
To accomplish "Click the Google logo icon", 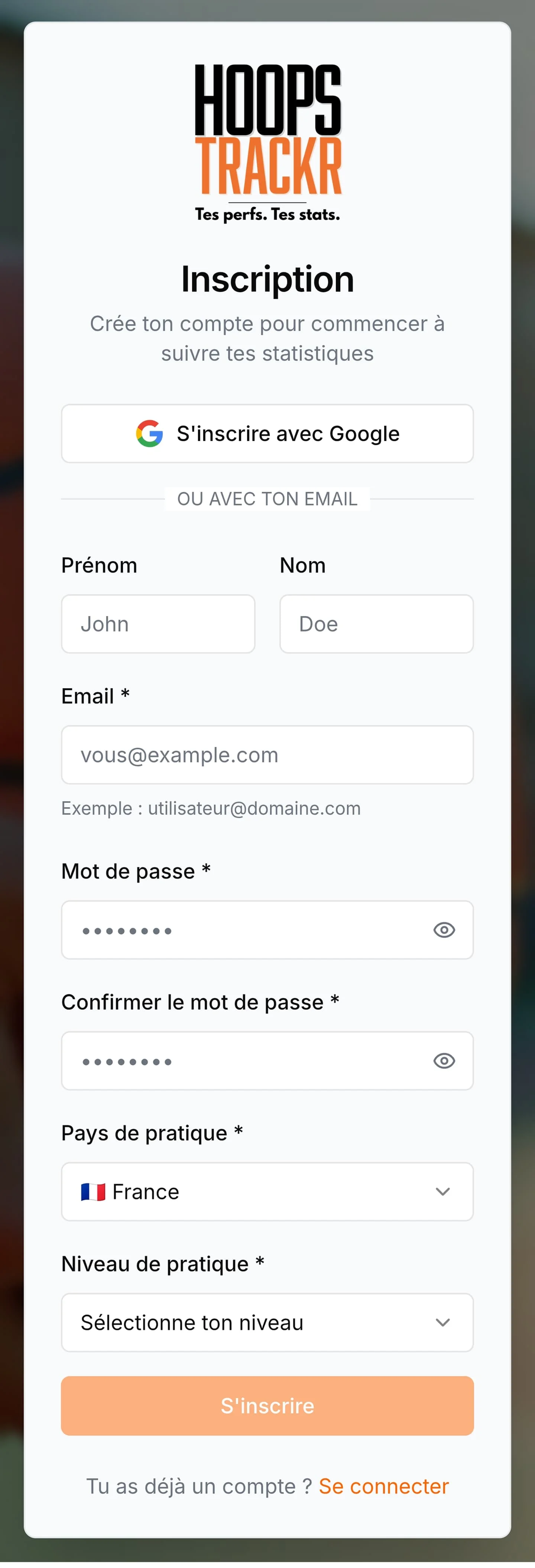I will point(148,434).
